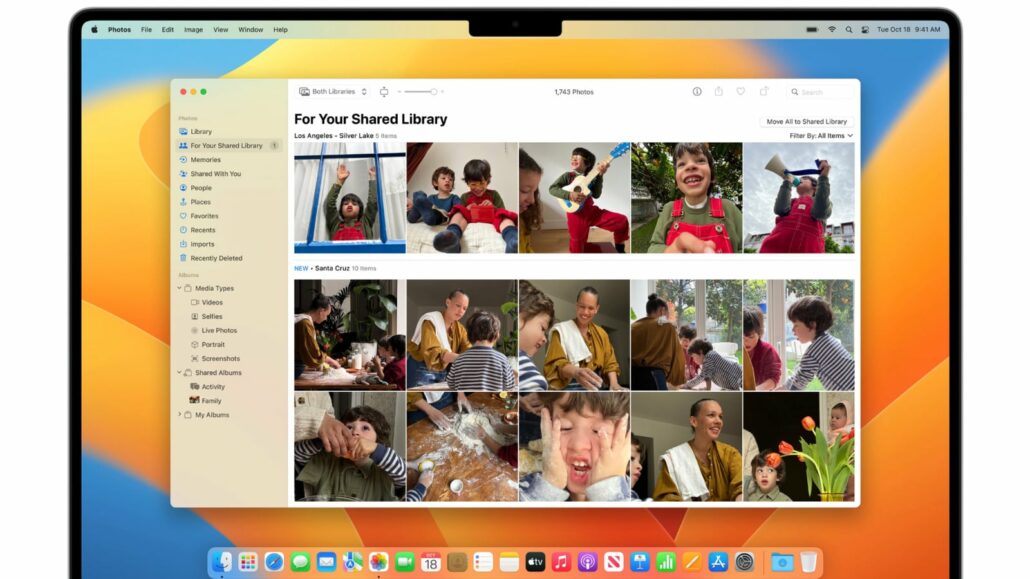Viewport: 1030px width, 579px height.
Task: Open Memories in the sidebar
Action: pos(205,160)
